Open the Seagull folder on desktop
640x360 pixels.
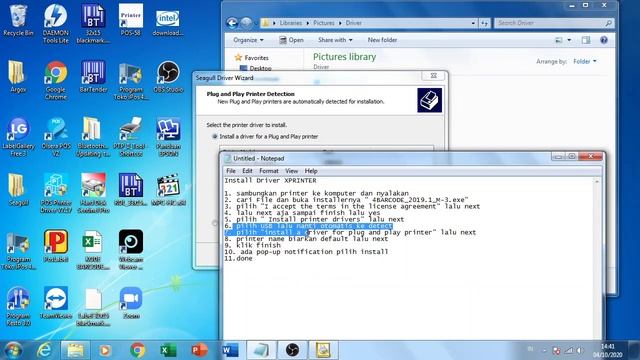pos(18,190)
